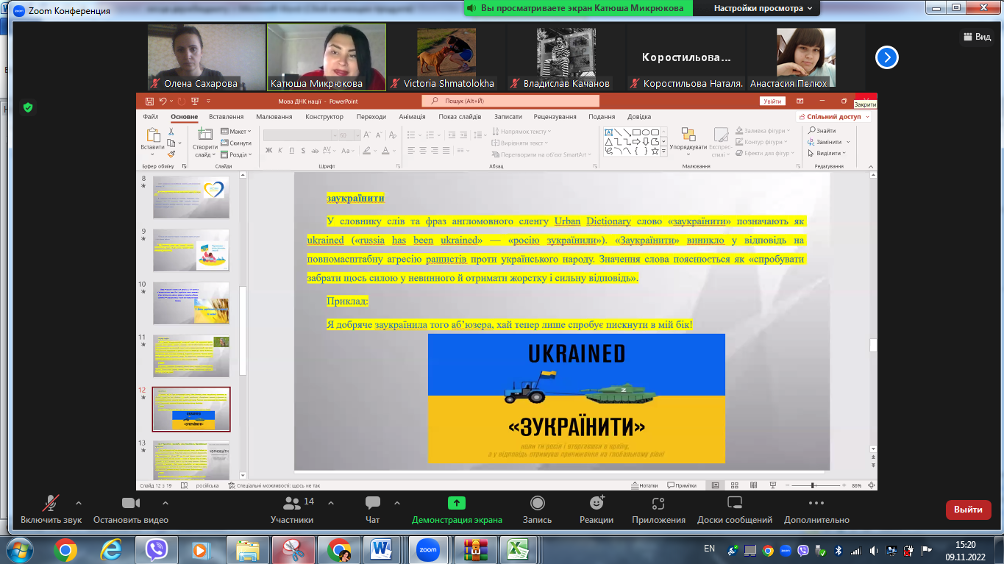Open Доски сообщений whiteboards
1004x564 pixels.
(734, 508)
